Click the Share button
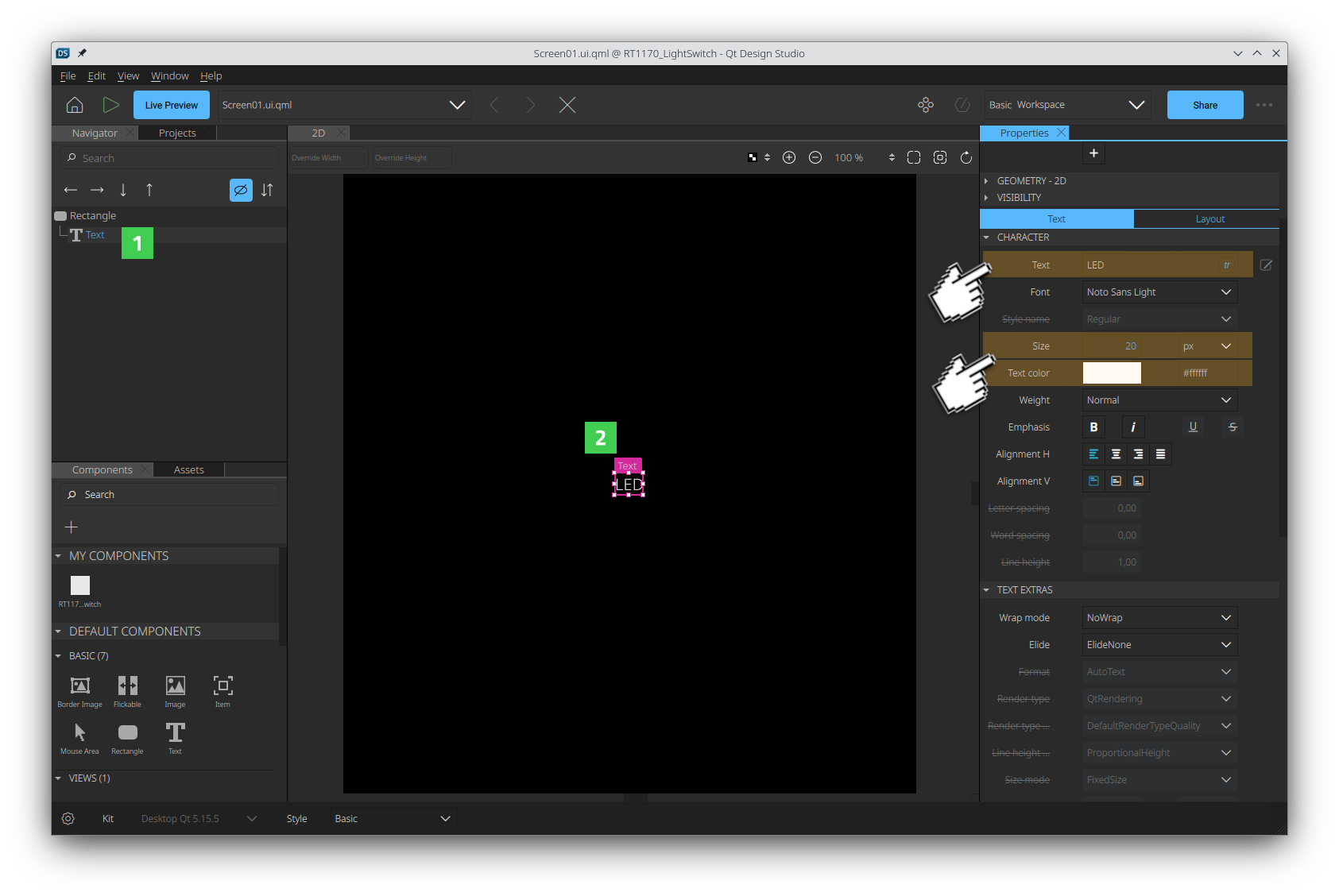This screenshot has height=896, width=1339. (1205, 105)
